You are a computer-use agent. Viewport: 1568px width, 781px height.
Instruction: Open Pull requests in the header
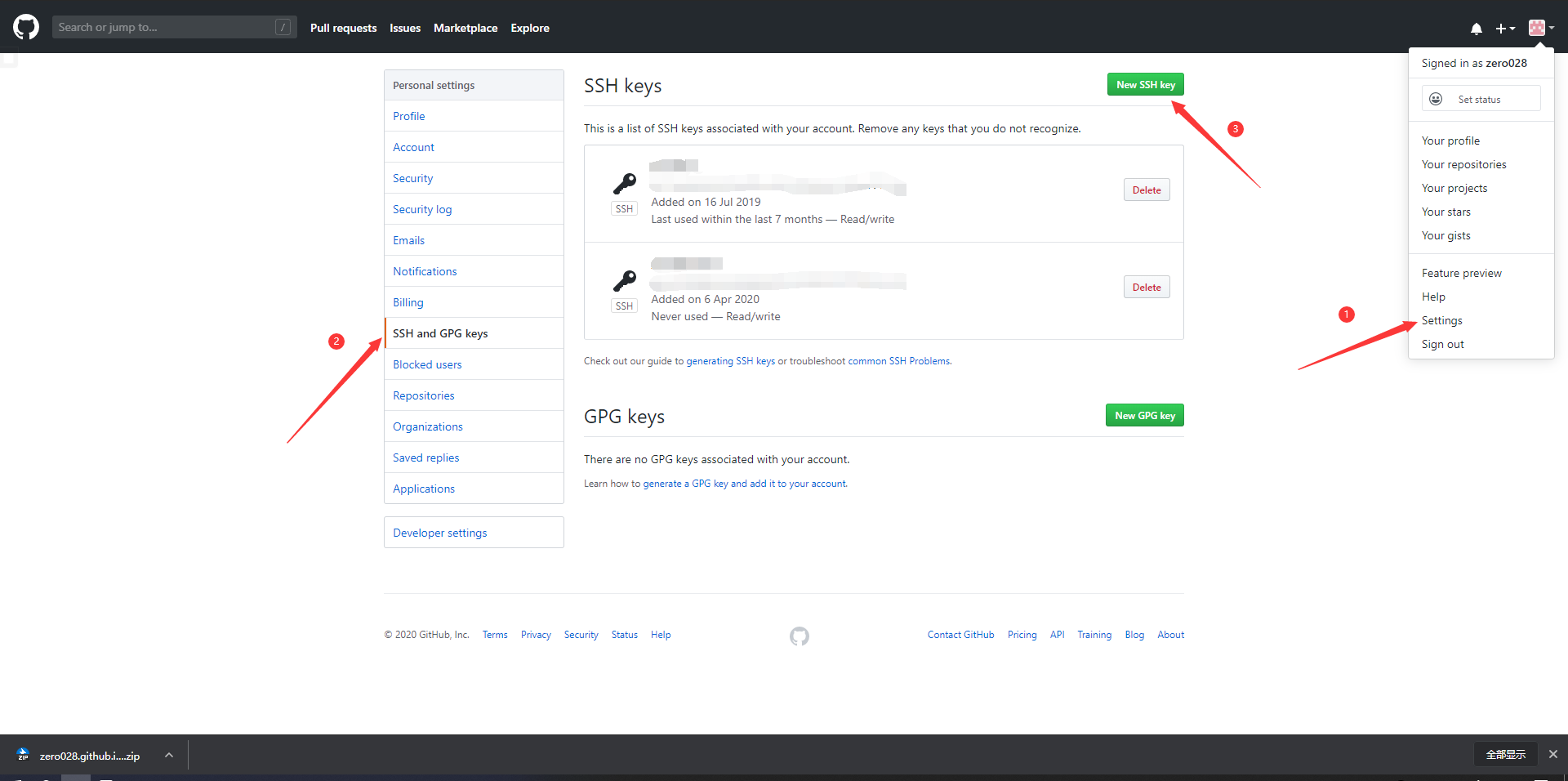[x=343, y=28]
